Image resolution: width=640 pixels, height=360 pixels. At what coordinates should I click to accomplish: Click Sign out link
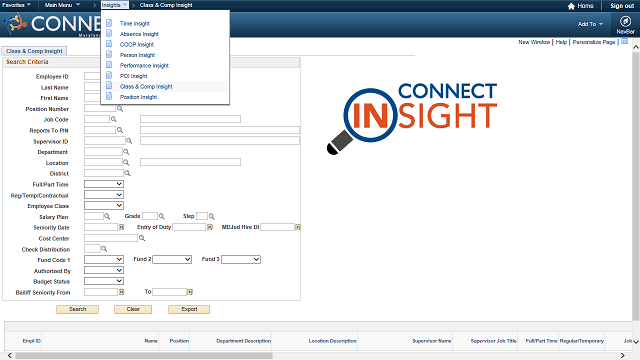pyautogui.click(x=622, y=6)
